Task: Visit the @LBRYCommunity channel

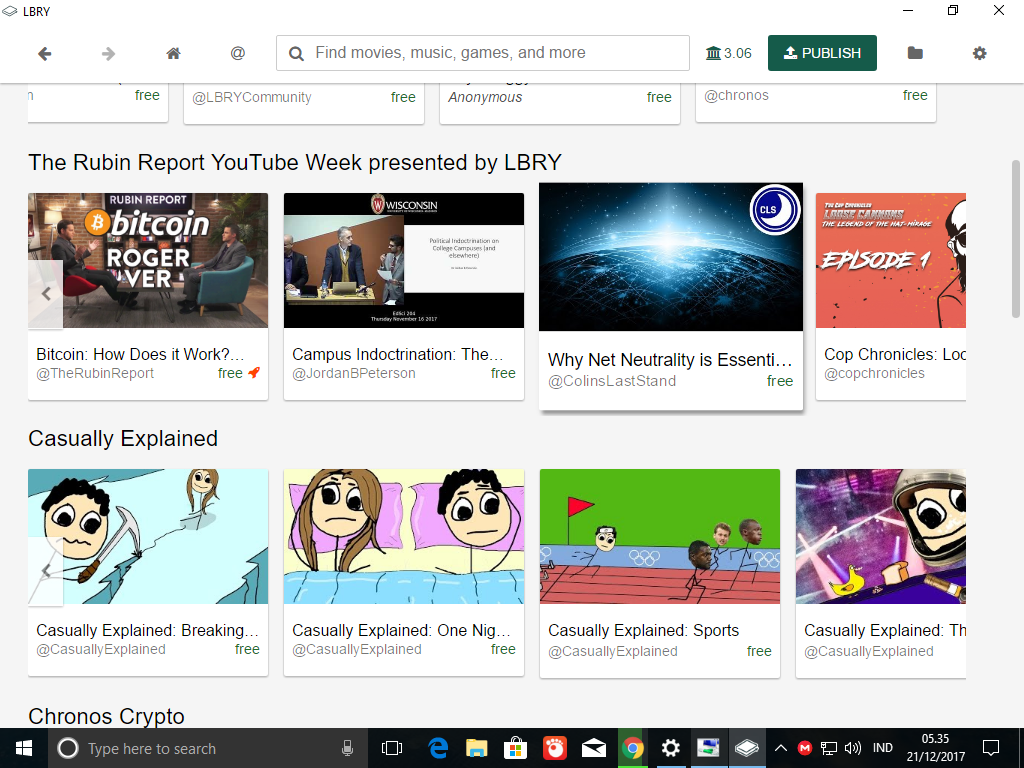Action: point(251,97)
